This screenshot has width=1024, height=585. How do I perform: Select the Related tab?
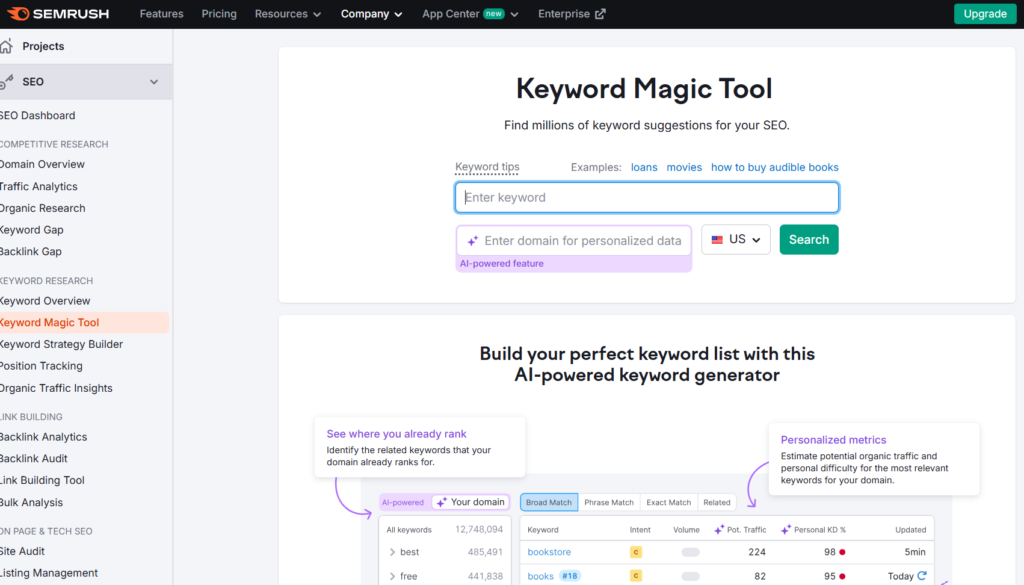pyautogui.click(x=716, y=502)
